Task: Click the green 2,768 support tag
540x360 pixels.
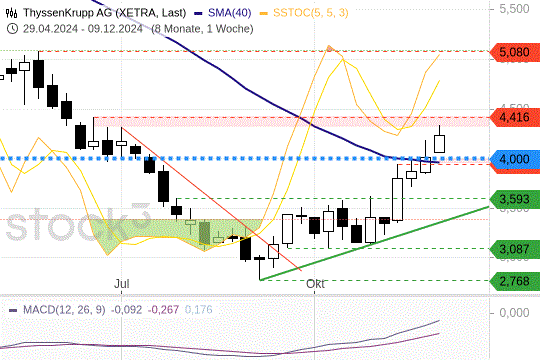Action: coord(515,281)
